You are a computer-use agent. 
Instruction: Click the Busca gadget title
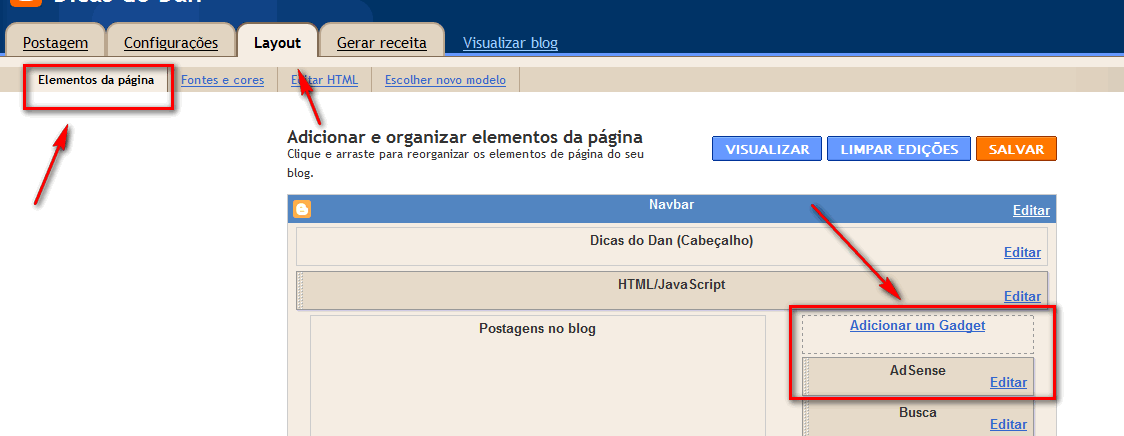(x=918, y=412)
